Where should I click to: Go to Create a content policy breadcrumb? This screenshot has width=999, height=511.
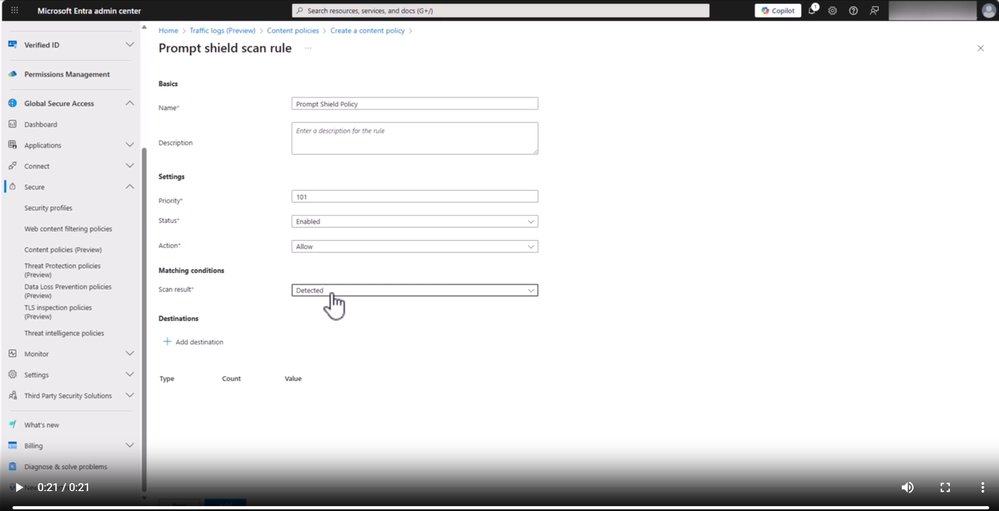(x=367, y=31)
